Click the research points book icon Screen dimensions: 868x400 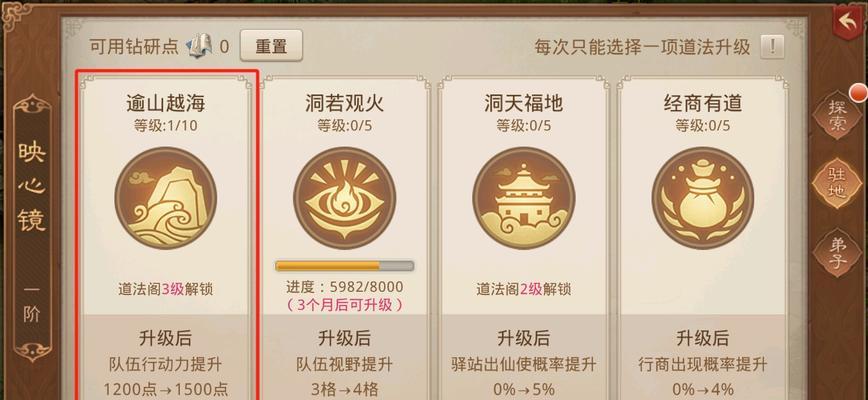199,46
